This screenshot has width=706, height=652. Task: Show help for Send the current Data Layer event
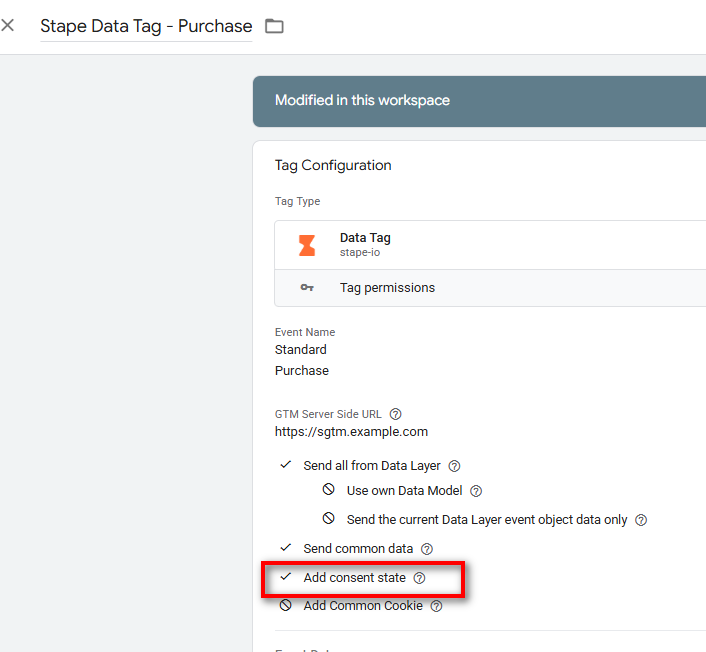point(641,520)
